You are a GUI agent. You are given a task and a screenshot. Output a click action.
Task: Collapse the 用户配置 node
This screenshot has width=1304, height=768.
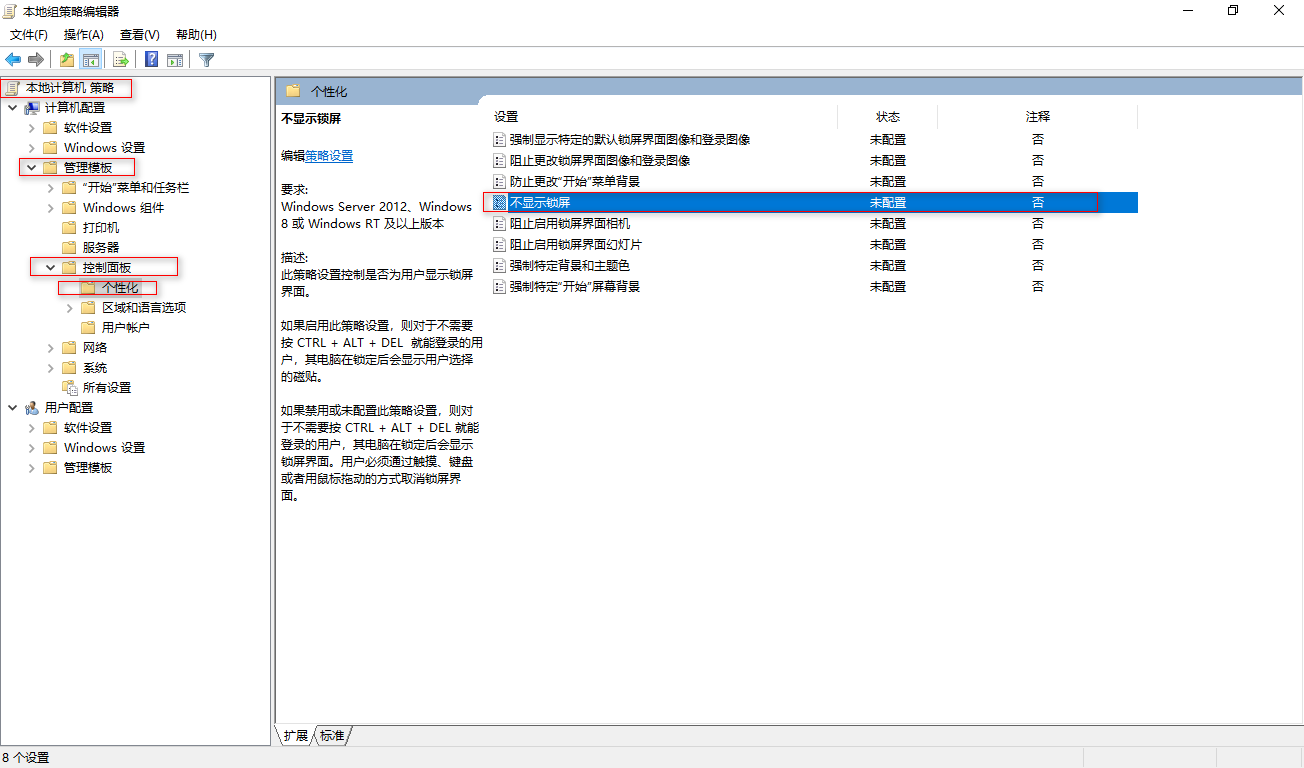point(12,408)
